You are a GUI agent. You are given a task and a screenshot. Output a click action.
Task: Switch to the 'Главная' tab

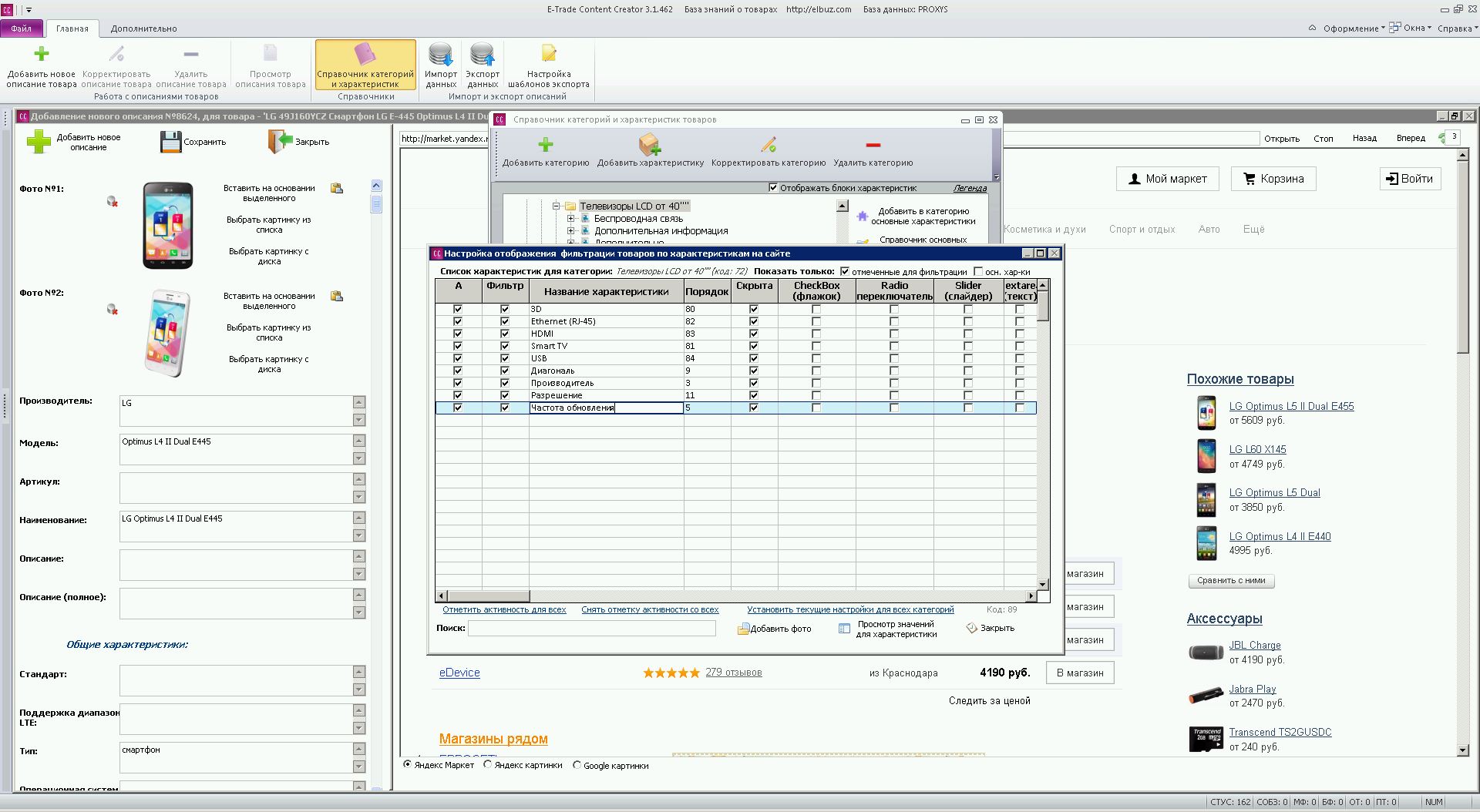click(72, 29)
